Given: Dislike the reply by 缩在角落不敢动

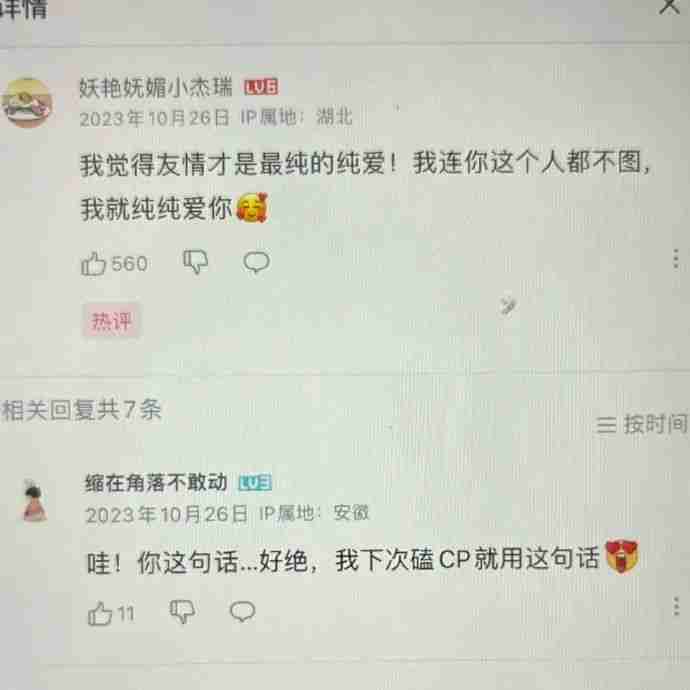Looking at the screenshot, I should point(183,611).
